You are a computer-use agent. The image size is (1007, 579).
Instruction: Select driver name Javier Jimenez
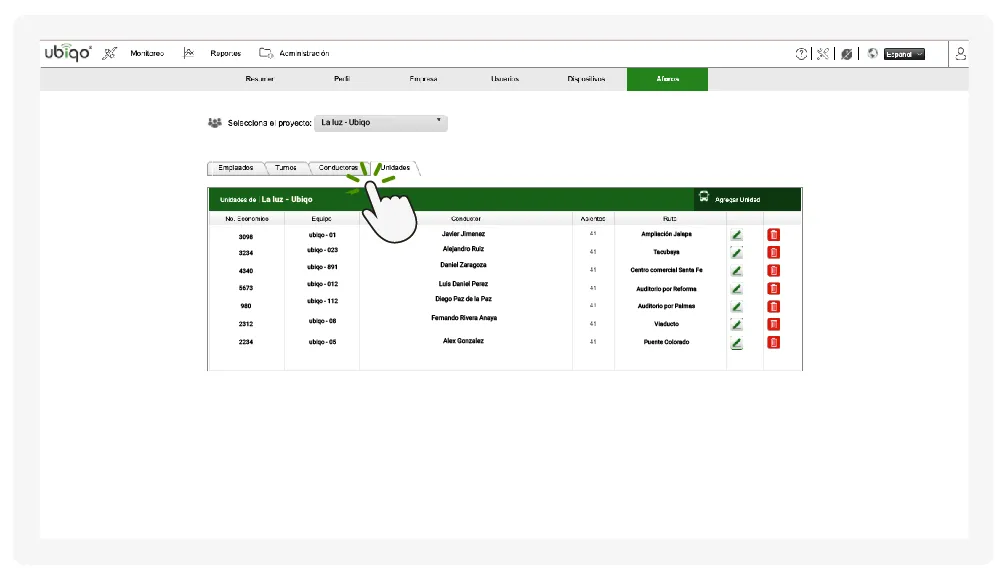464,234
